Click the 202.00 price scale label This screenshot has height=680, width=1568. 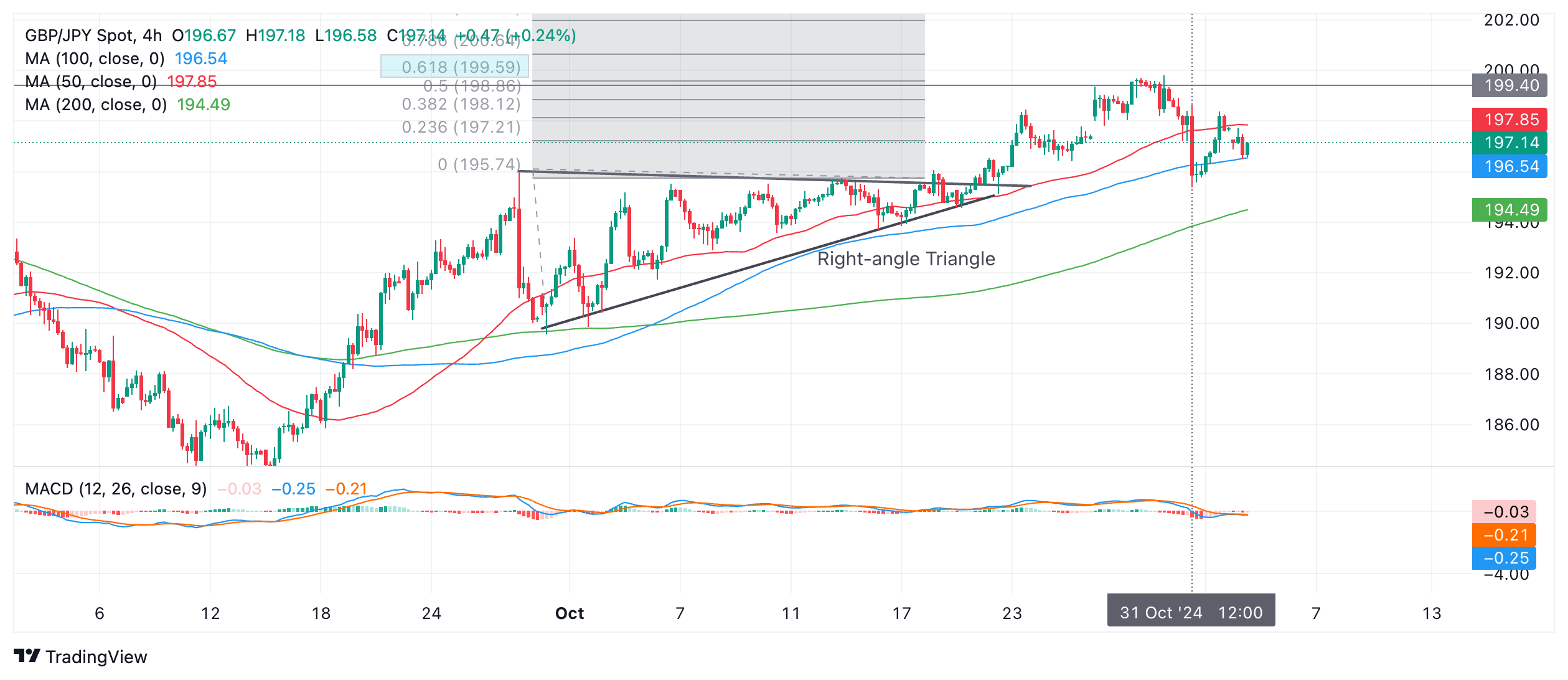pos(1511,20)
